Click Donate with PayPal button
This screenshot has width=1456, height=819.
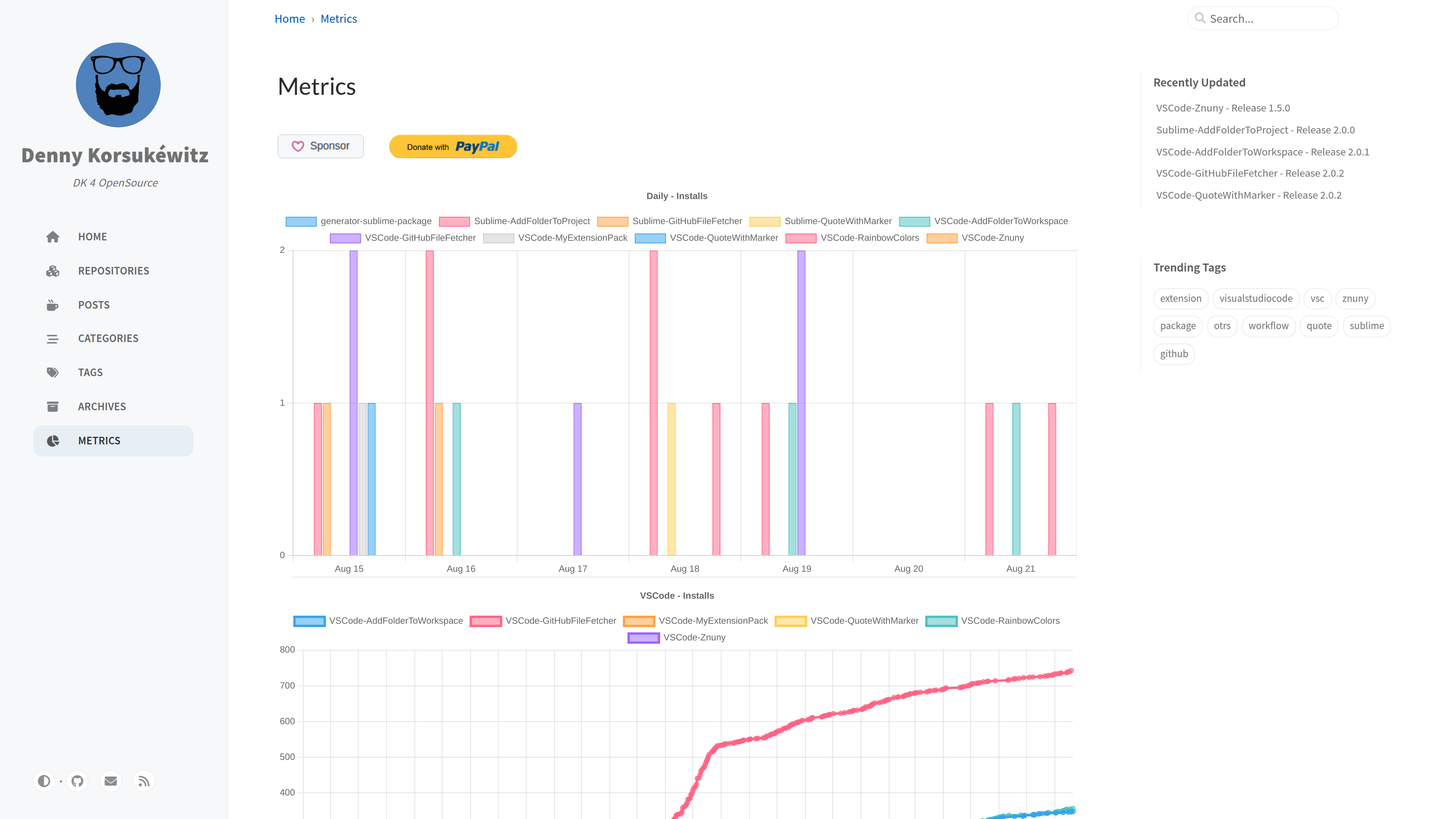(453, 146)
